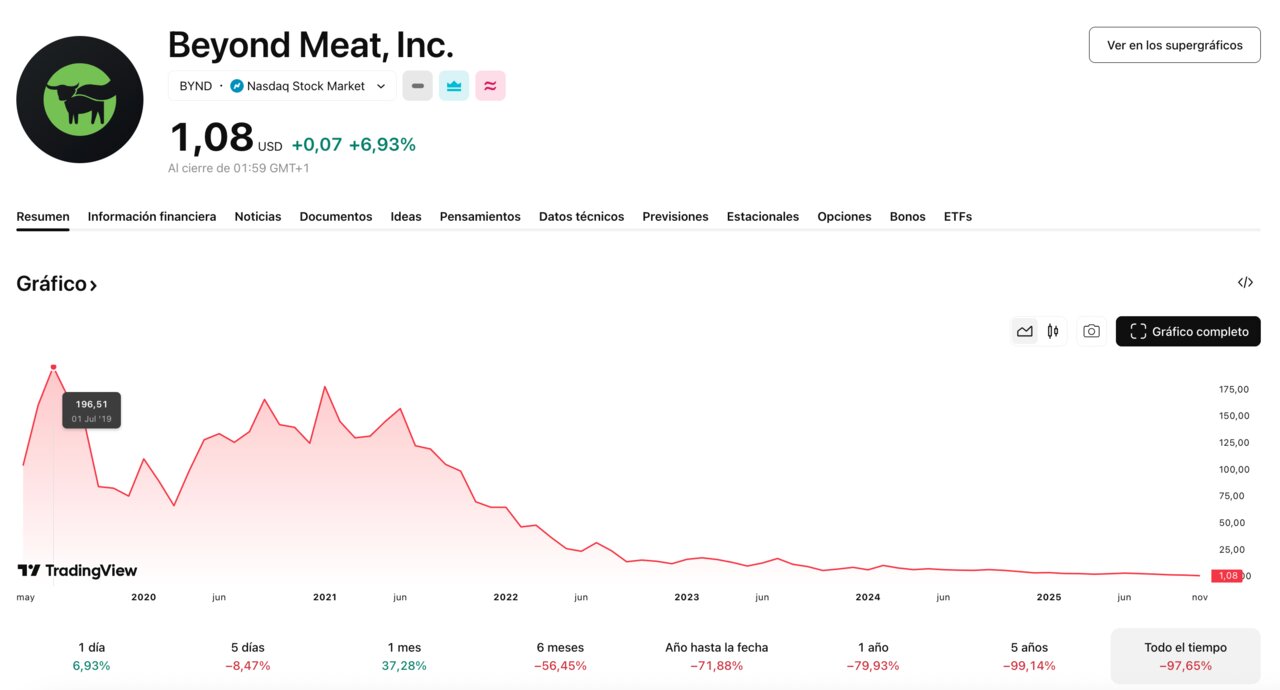Click the gray dash badge icon

417,86
